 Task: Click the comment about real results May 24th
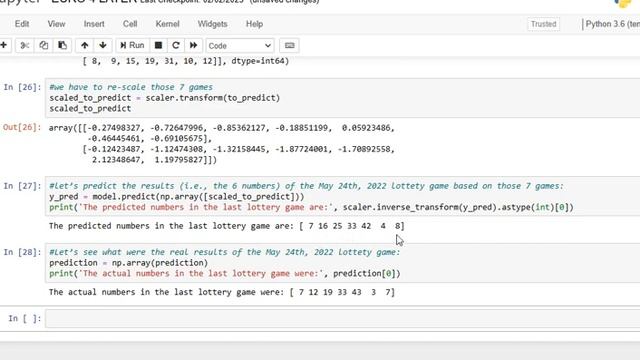[x=225, y=252]
